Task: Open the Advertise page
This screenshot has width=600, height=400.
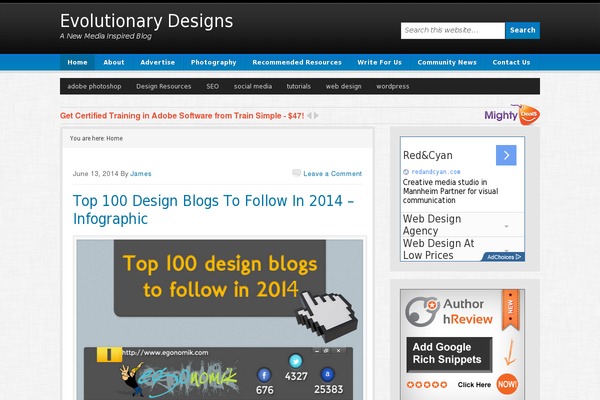Action: tap(158, 62)
